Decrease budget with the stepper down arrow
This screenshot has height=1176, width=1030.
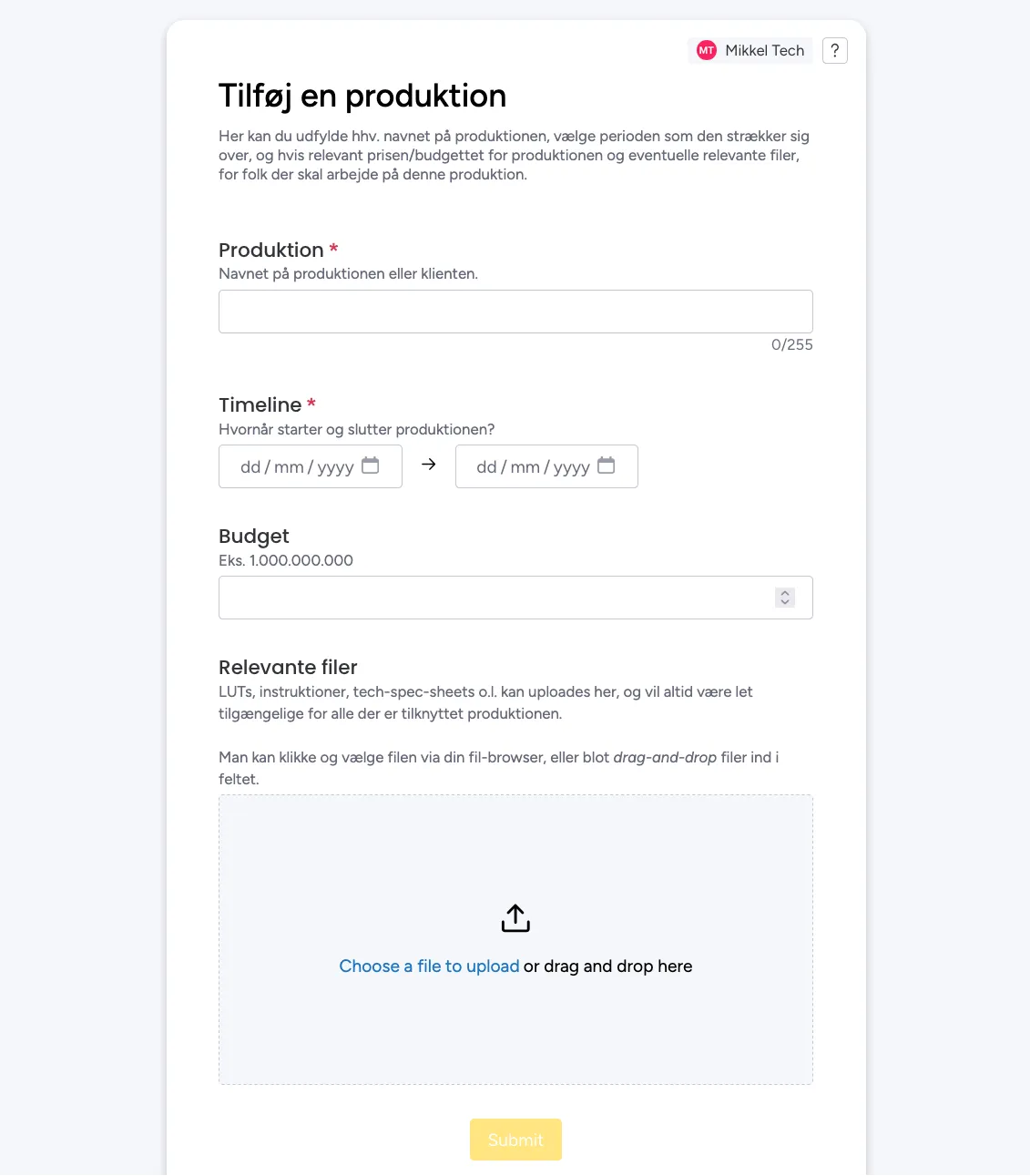click(x=785, y=603)
